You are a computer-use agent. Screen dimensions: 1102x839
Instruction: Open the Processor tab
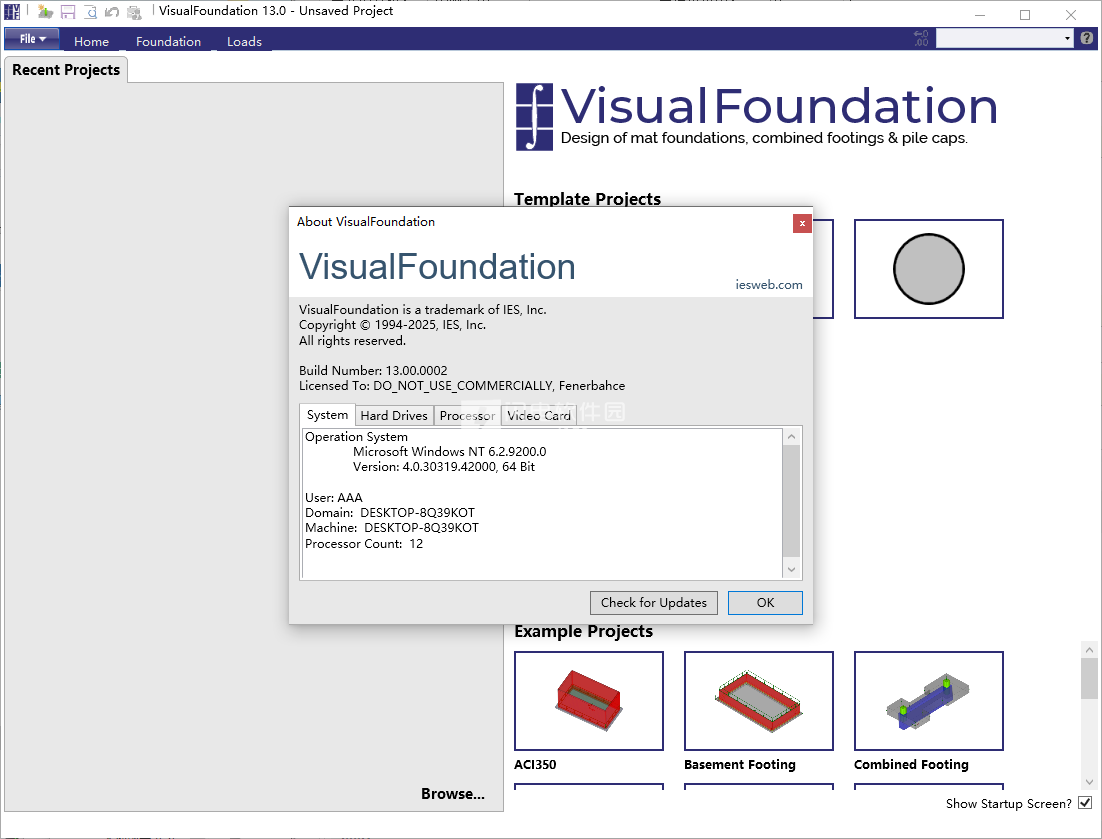click(467, 416)
